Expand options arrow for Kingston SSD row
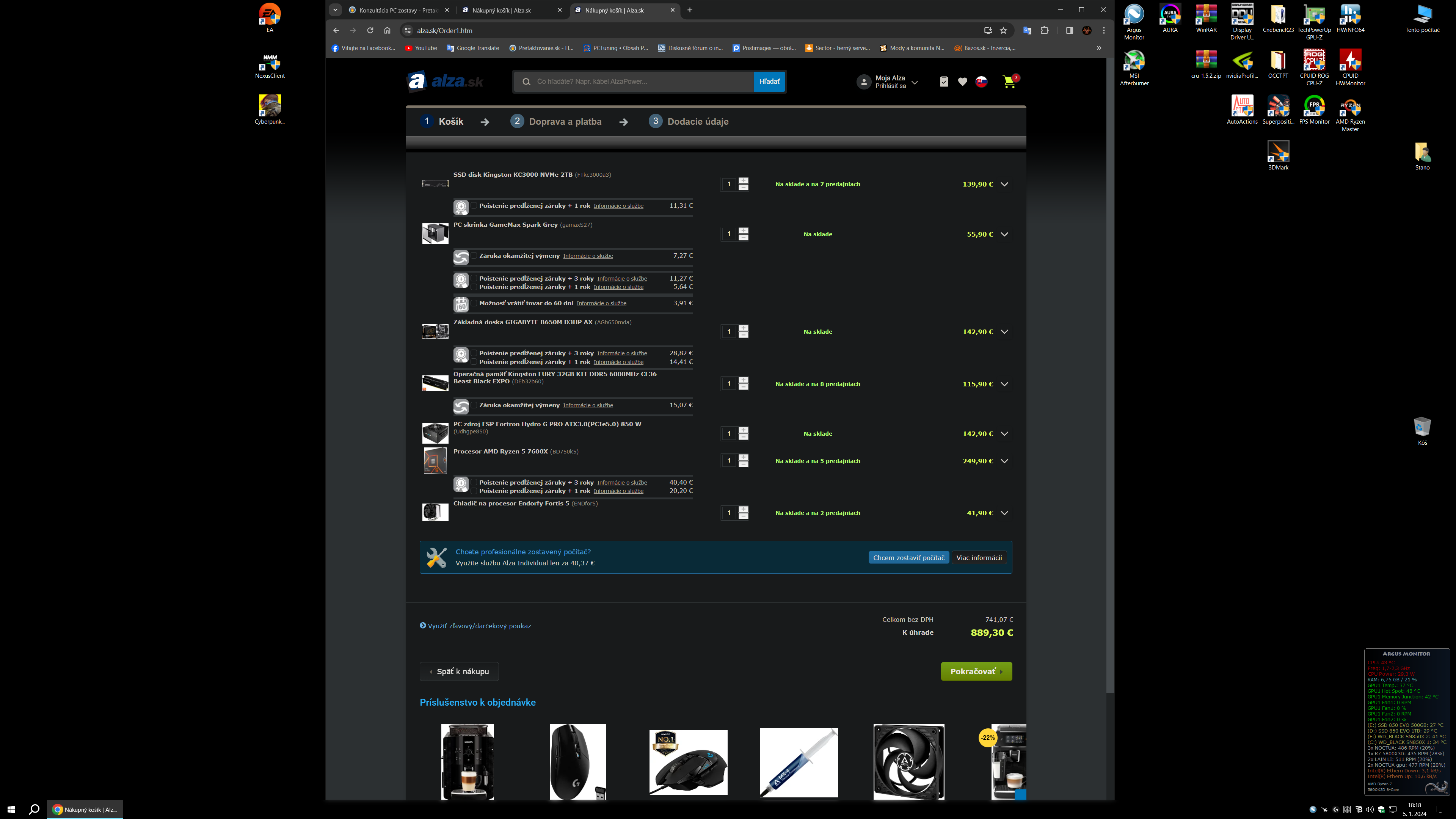The image size is (1456, 819). tap(1004, 184)
